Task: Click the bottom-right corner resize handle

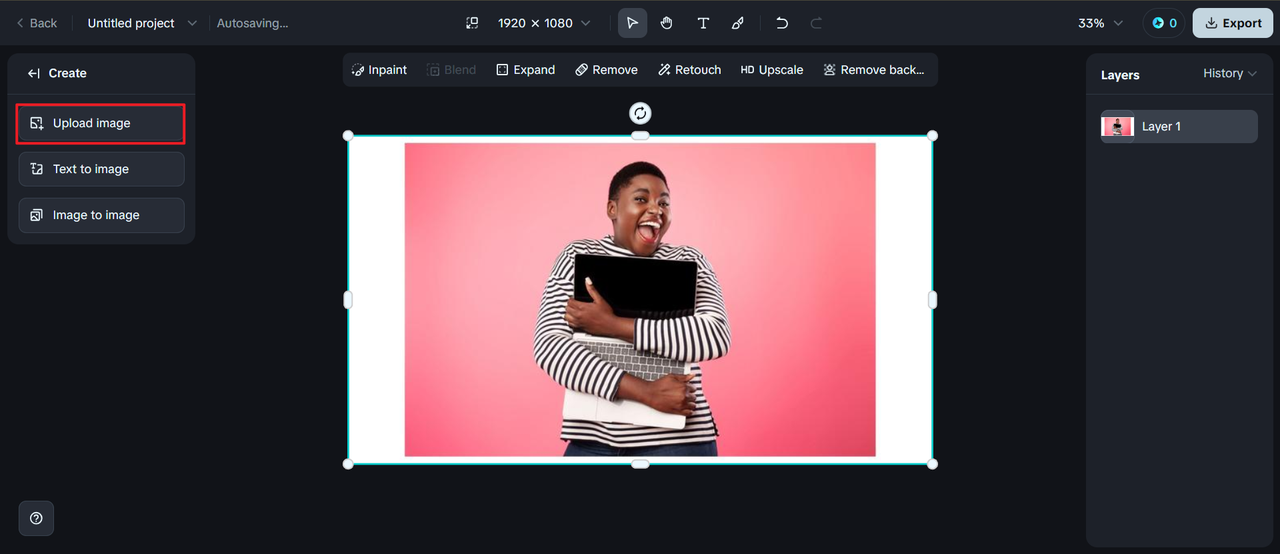Action: [932, 463]
